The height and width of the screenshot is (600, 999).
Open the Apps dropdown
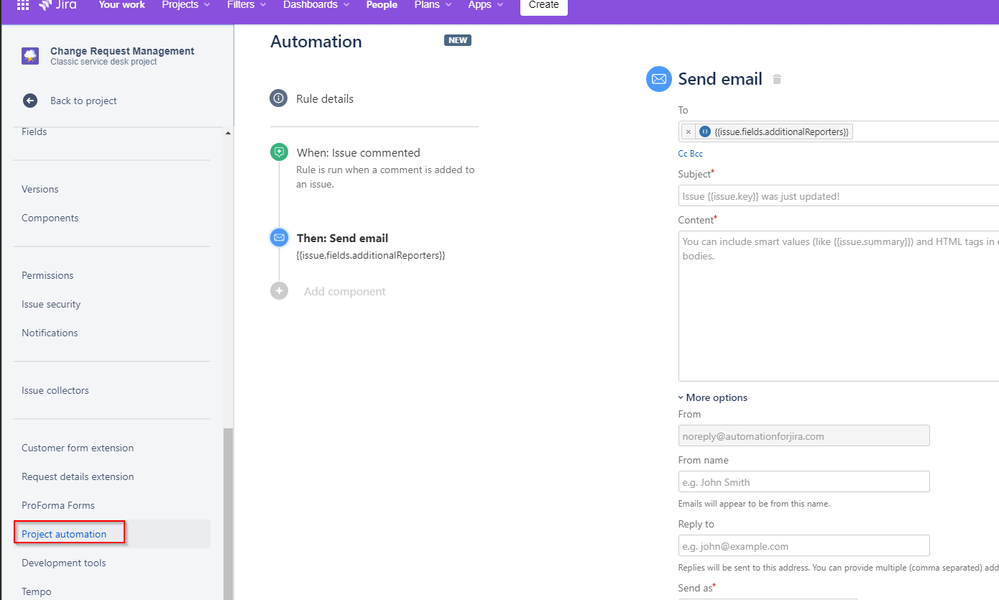[485, 4]
